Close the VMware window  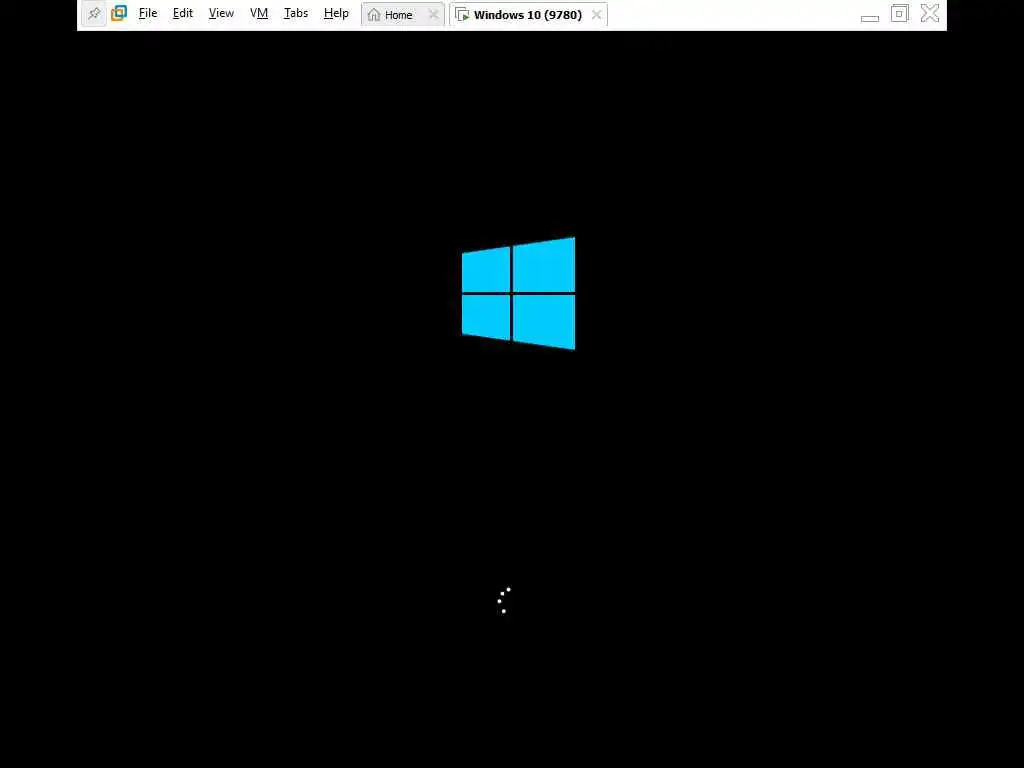coord(930,13)
